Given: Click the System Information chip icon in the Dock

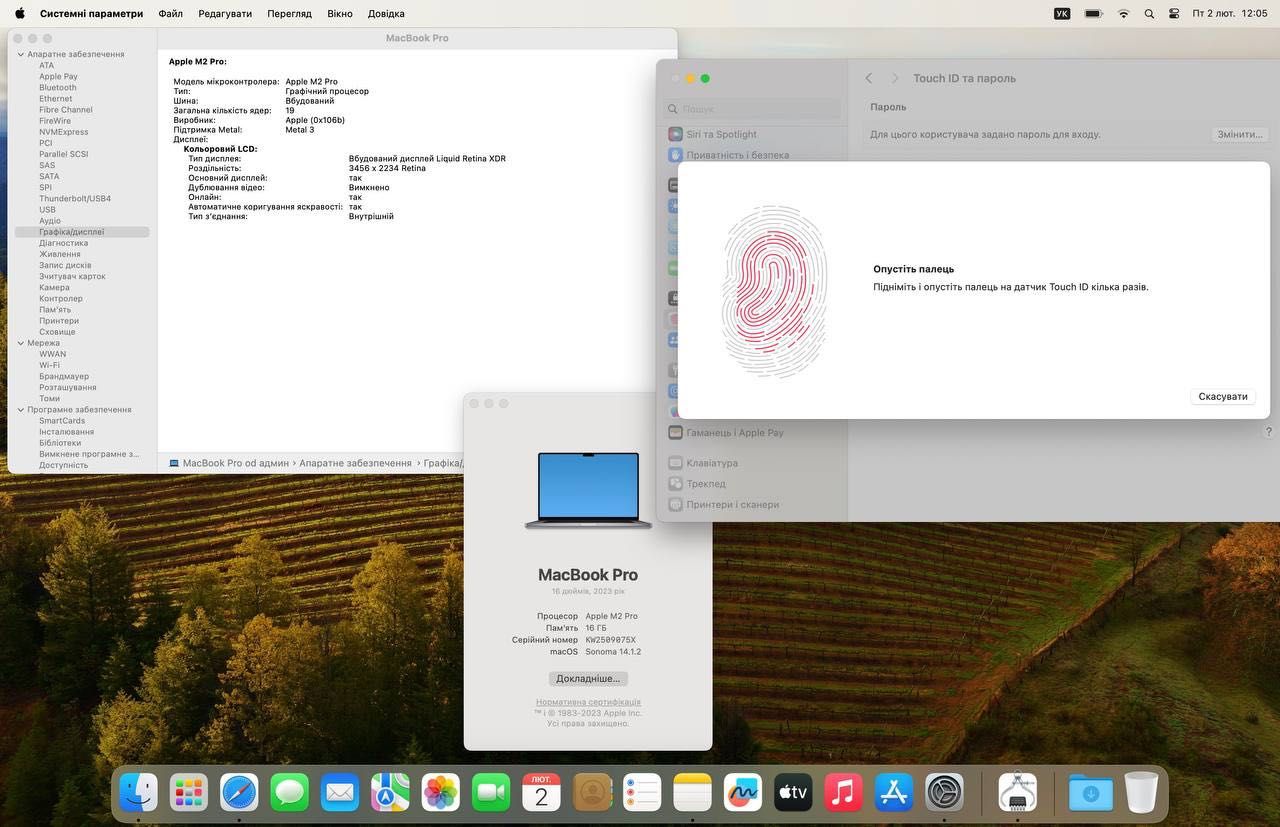Looking at the screenshot, I should [1017, 793].
